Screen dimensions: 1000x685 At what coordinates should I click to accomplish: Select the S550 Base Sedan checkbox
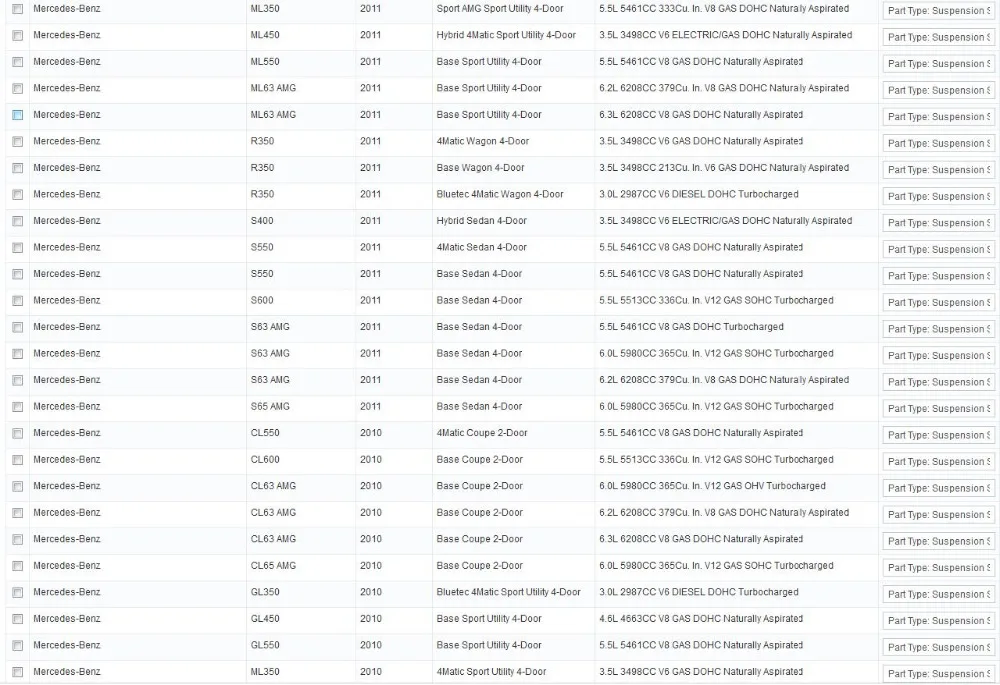tap(17, 274)
